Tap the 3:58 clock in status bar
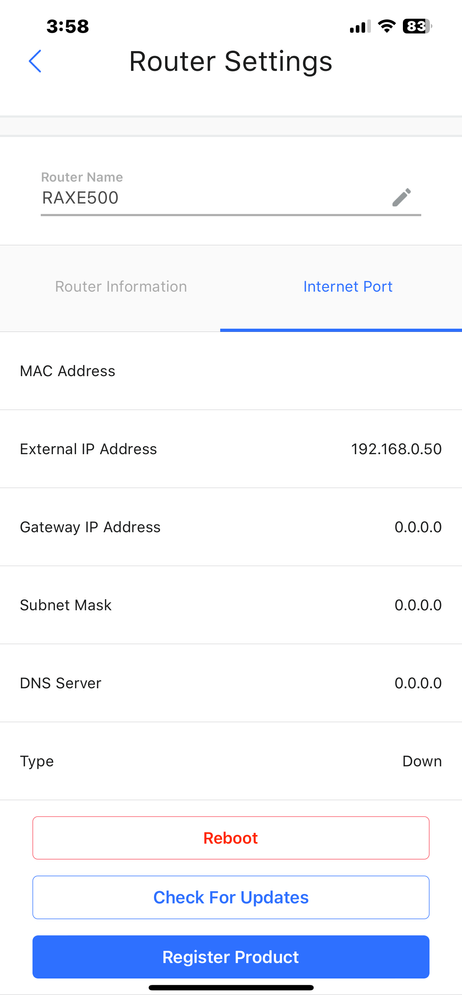 point(68,27)
